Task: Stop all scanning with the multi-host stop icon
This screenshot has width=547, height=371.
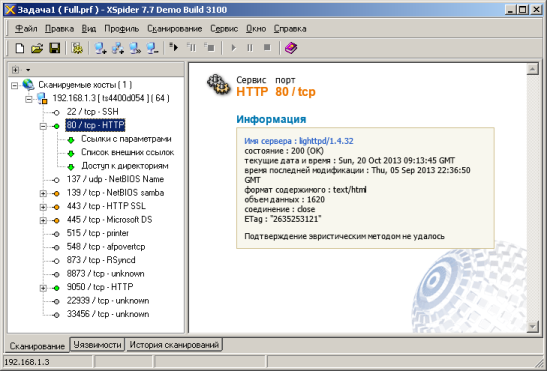Action: [210, 47]
